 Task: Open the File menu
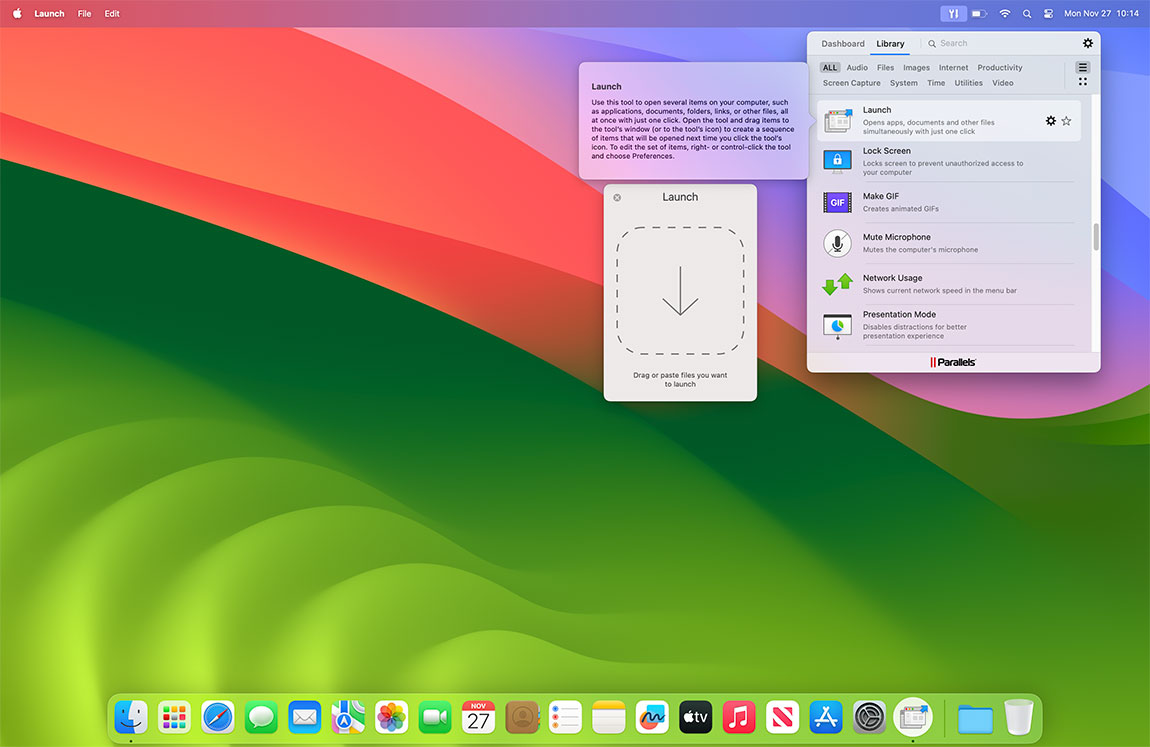(84, 14)
